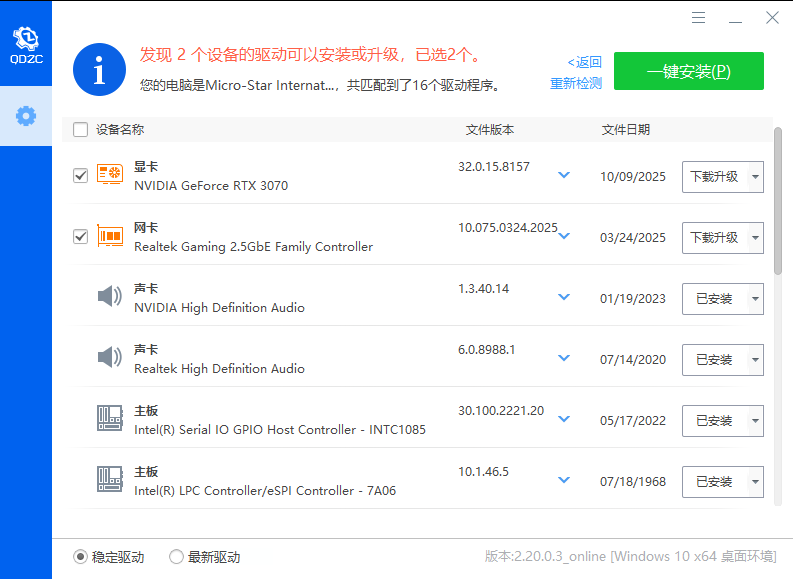The image size is (793, 579).
Task: Click the blue info icon
Action: coord(99,70)
